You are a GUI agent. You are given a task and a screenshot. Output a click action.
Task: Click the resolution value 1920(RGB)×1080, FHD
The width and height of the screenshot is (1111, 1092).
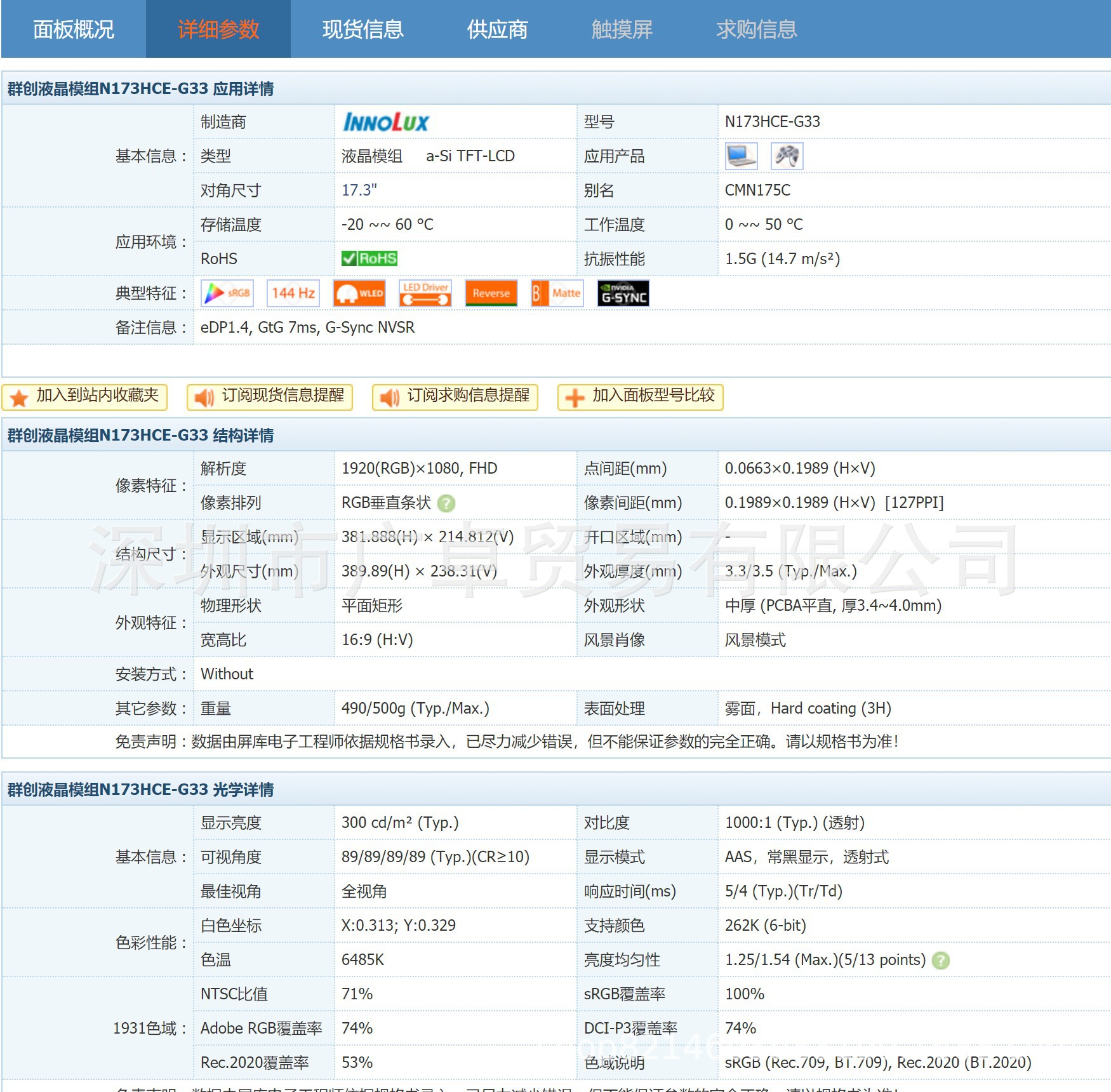pos(420,469)
